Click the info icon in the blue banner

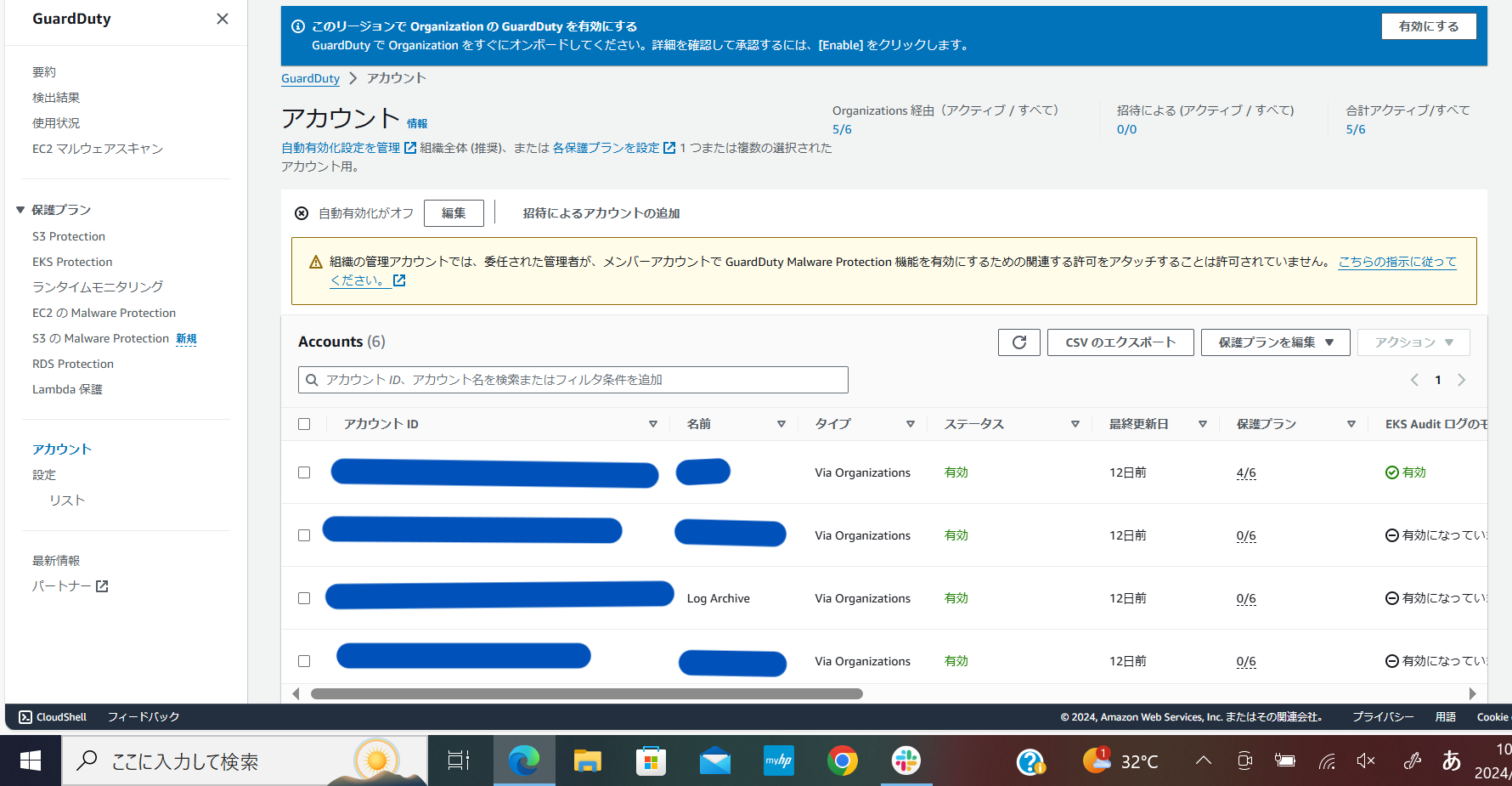click(298, 26)
